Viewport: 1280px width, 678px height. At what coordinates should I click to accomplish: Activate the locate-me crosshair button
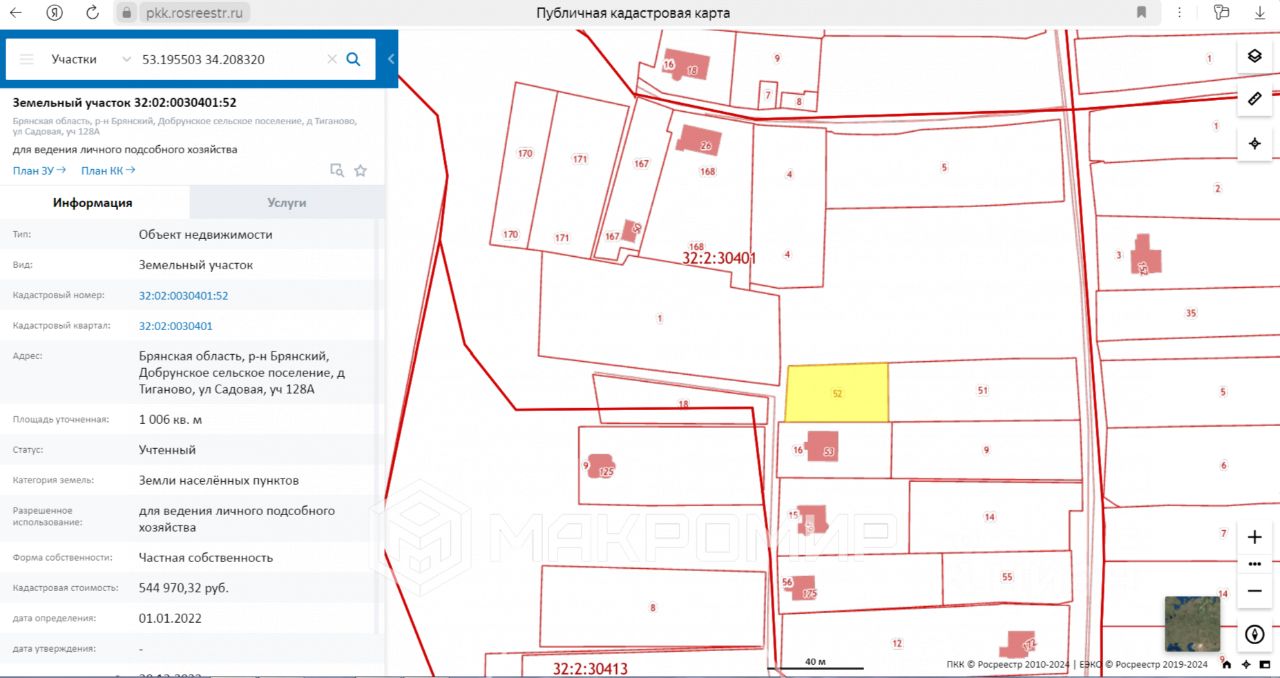click(x=1254, y=143)
